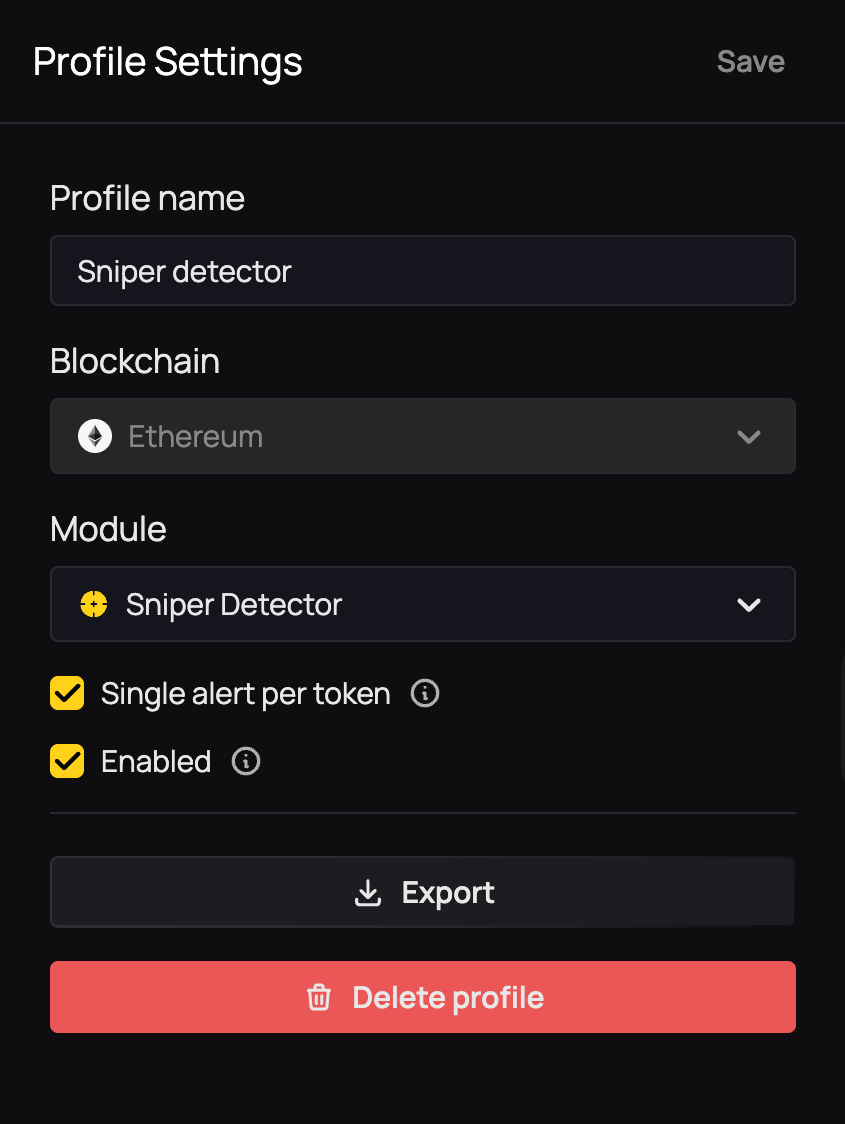Click the Profile Settings header

click(x=168, y=61)
